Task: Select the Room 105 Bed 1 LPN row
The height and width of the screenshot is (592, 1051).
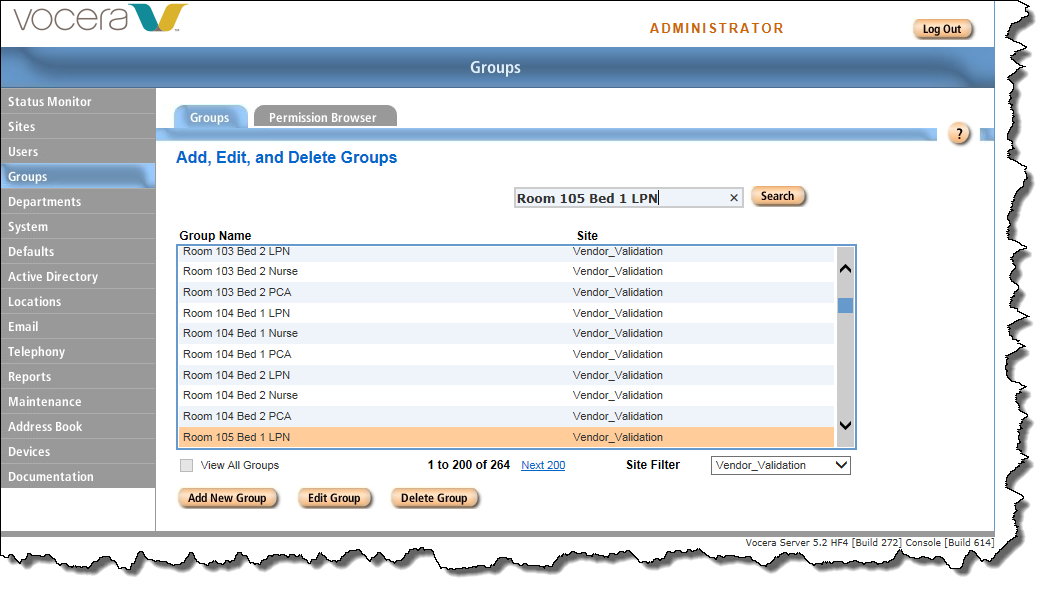Action: tap(506, 437)
